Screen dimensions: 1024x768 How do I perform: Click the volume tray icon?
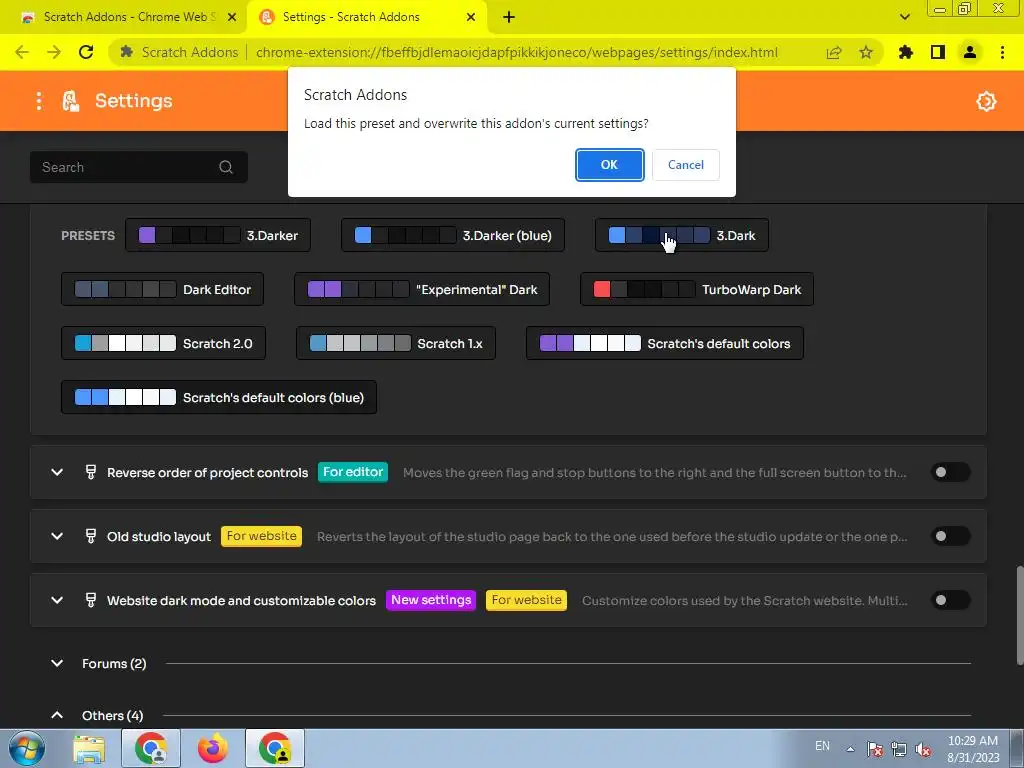[923, 749]
